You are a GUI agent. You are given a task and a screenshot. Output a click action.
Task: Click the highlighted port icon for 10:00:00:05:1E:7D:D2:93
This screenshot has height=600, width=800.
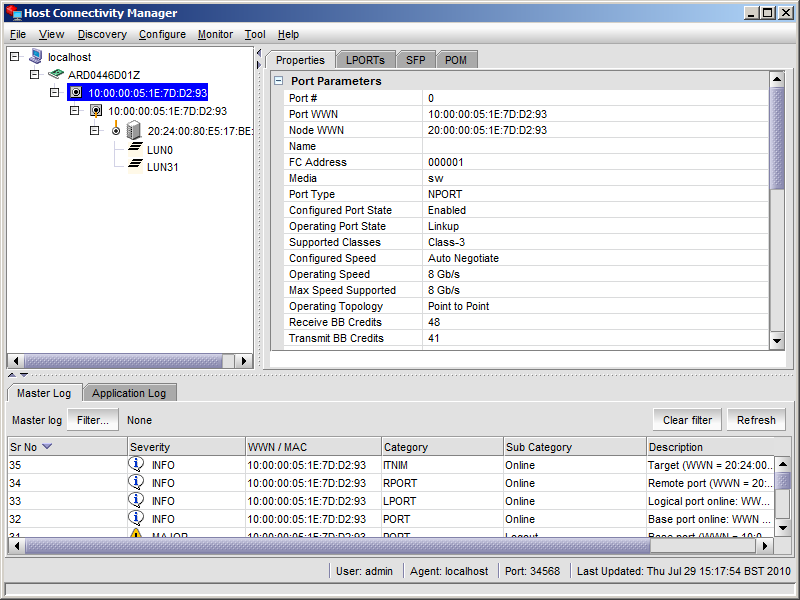click(76, 92)
